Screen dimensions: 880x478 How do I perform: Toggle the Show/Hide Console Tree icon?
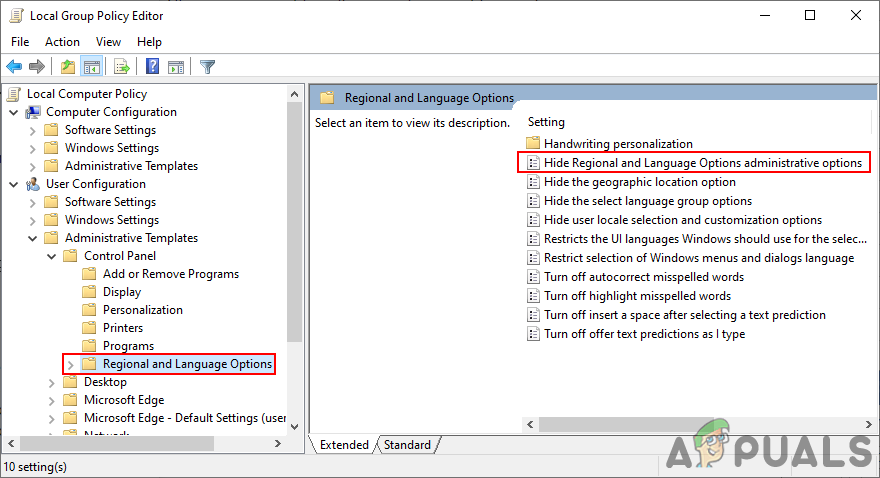(91, 67)
